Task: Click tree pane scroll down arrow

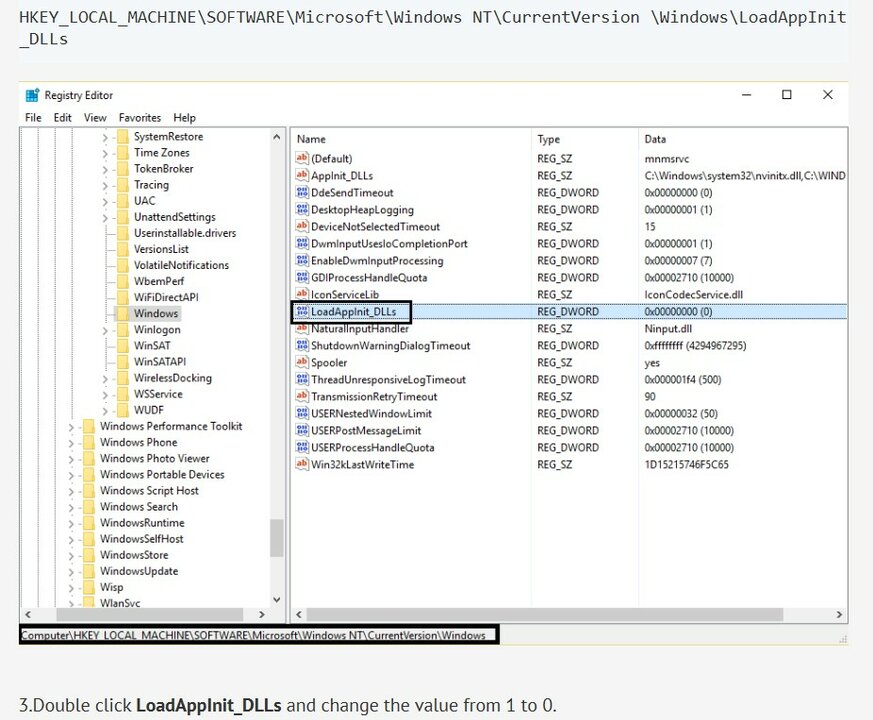Action: click(277, 600)
